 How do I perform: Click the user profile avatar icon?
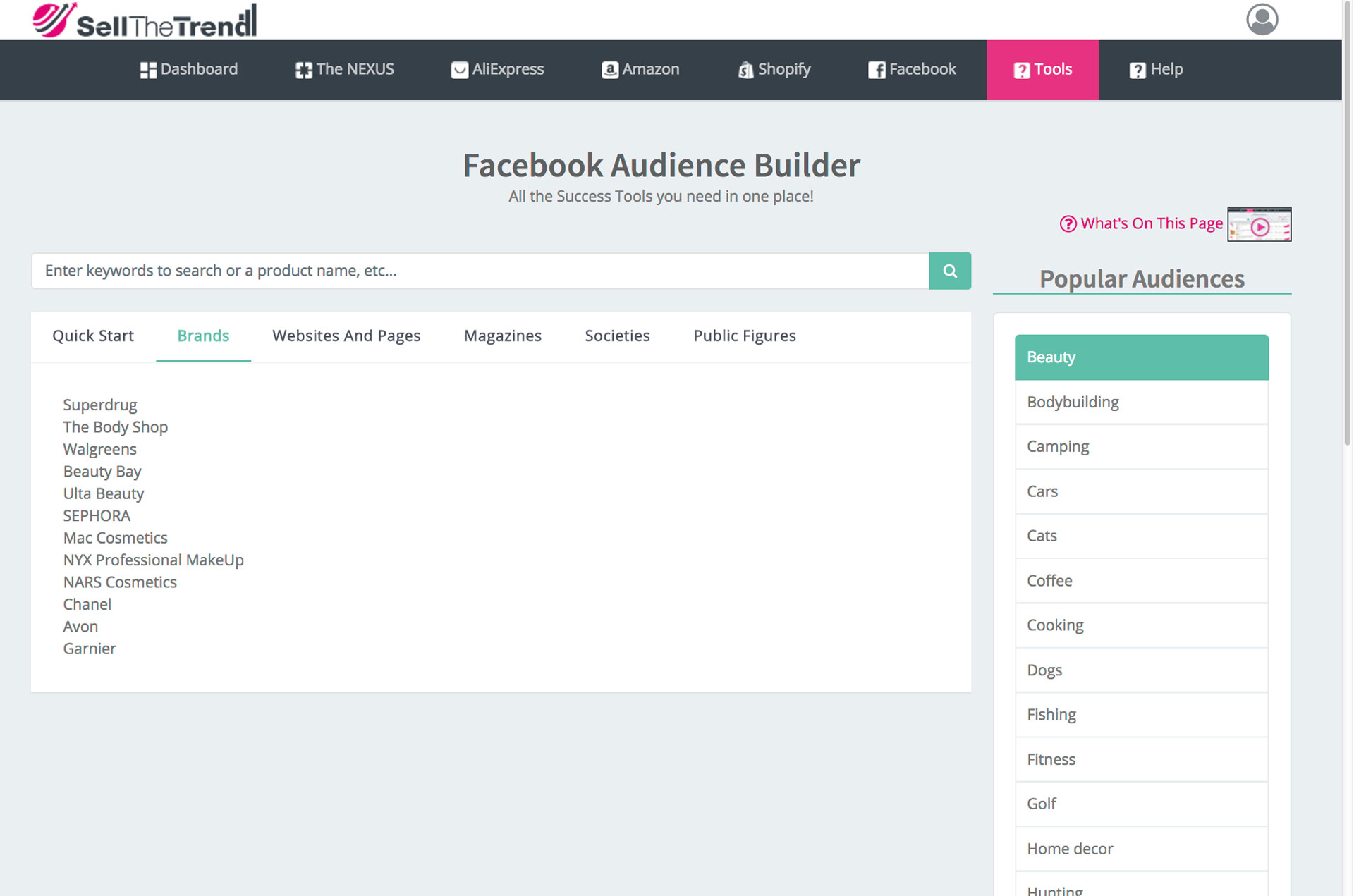click(x=1261, y=20)
